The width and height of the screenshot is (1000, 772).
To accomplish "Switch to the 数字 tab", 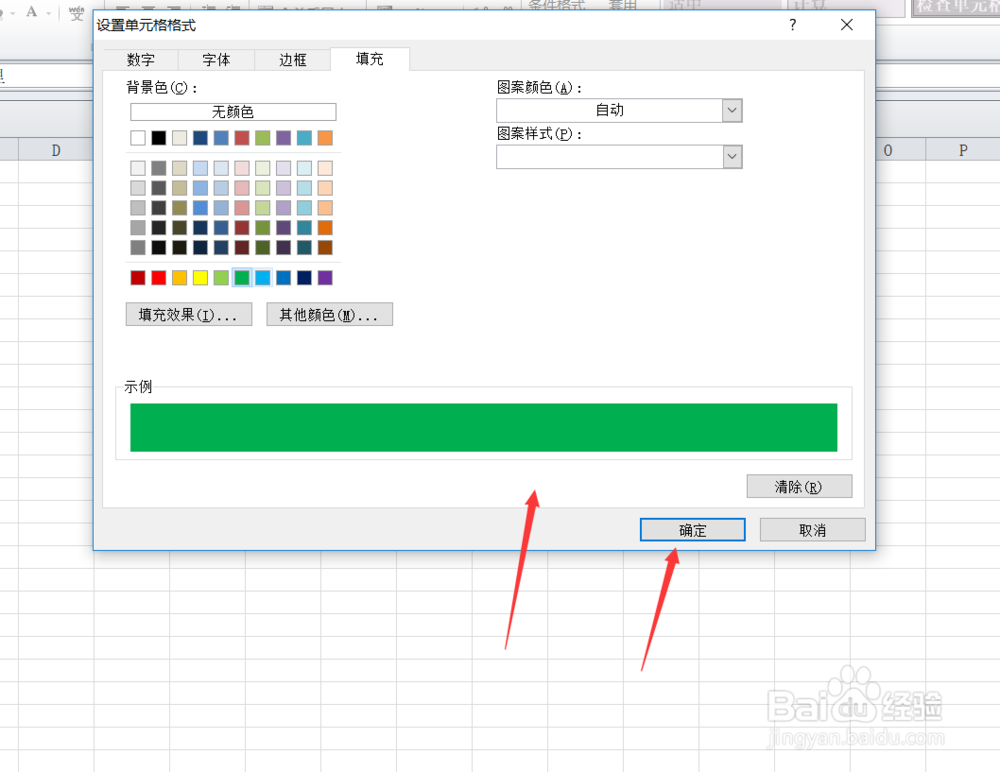I will (x=141, y=59).
